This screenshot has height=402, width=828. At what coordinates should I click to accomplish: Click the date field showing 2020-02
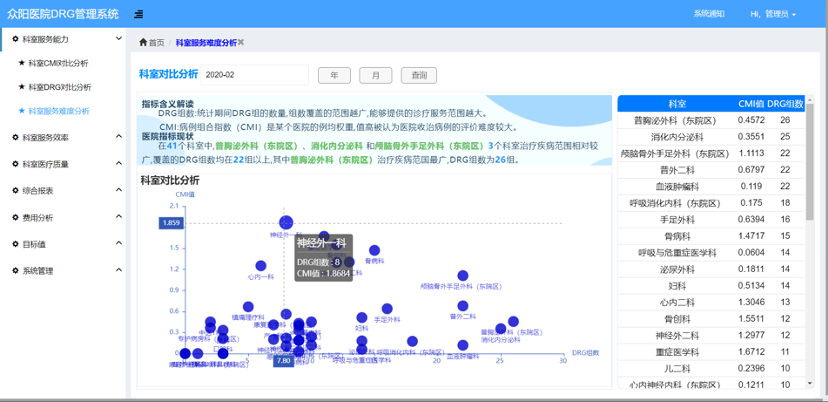(255, 75)
